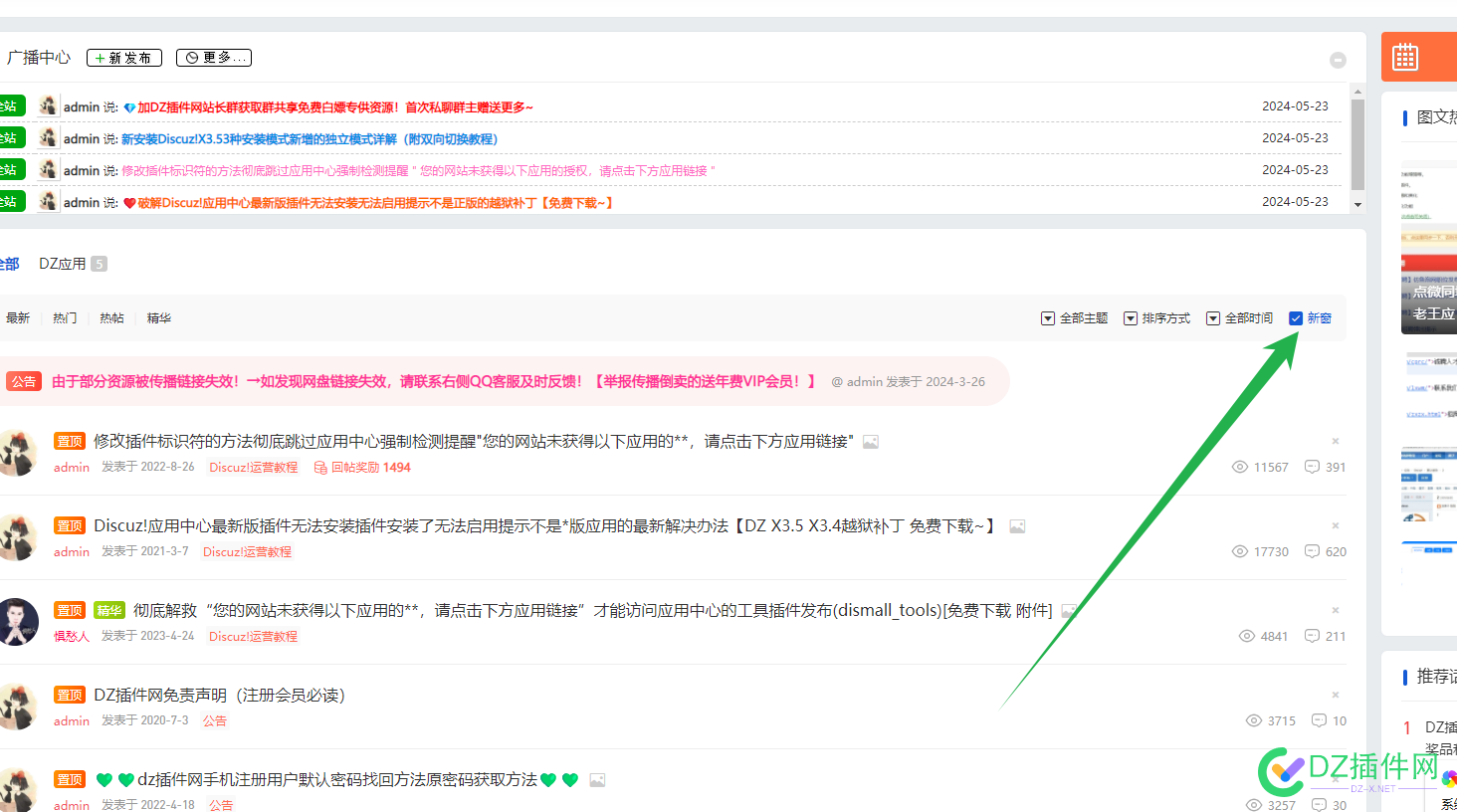The height and width of the screenshot is (812, 1457).
Task: Click 置顶 badge on 修改插件标识符 thread
Action: [x=70, y=442]
